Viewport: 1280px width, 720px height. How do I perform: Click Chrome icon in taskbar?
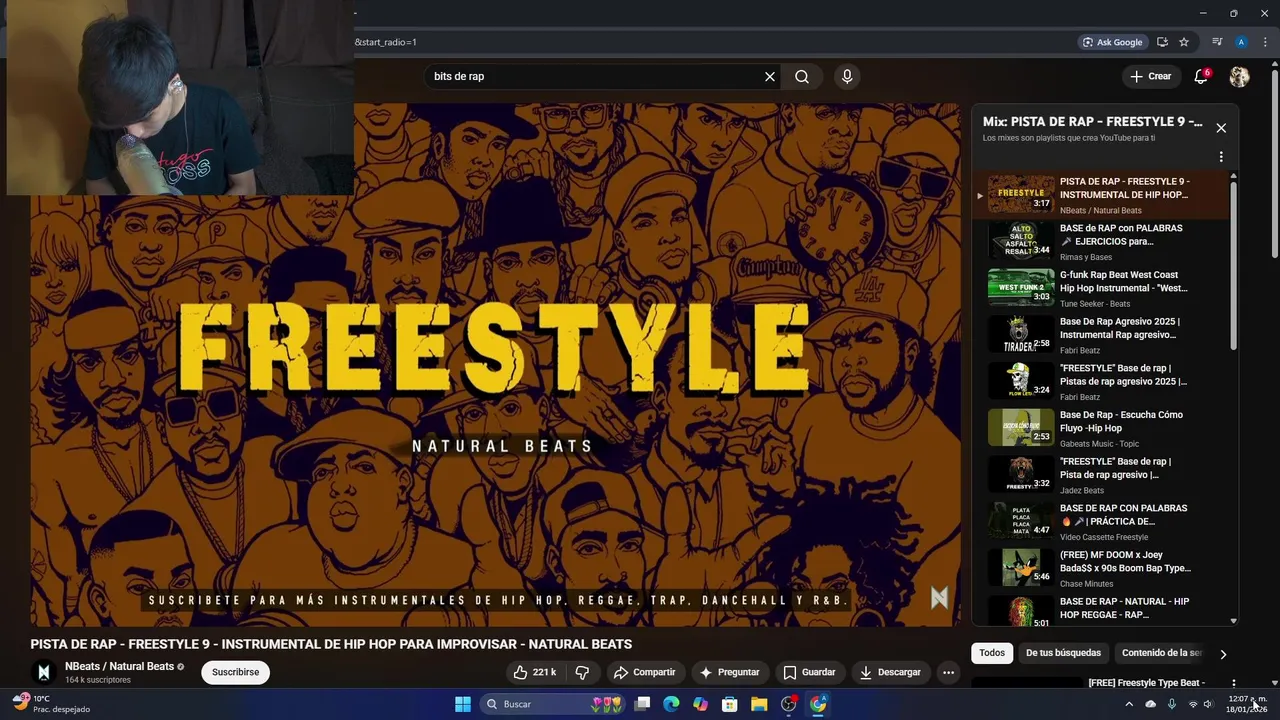(818, 704)
